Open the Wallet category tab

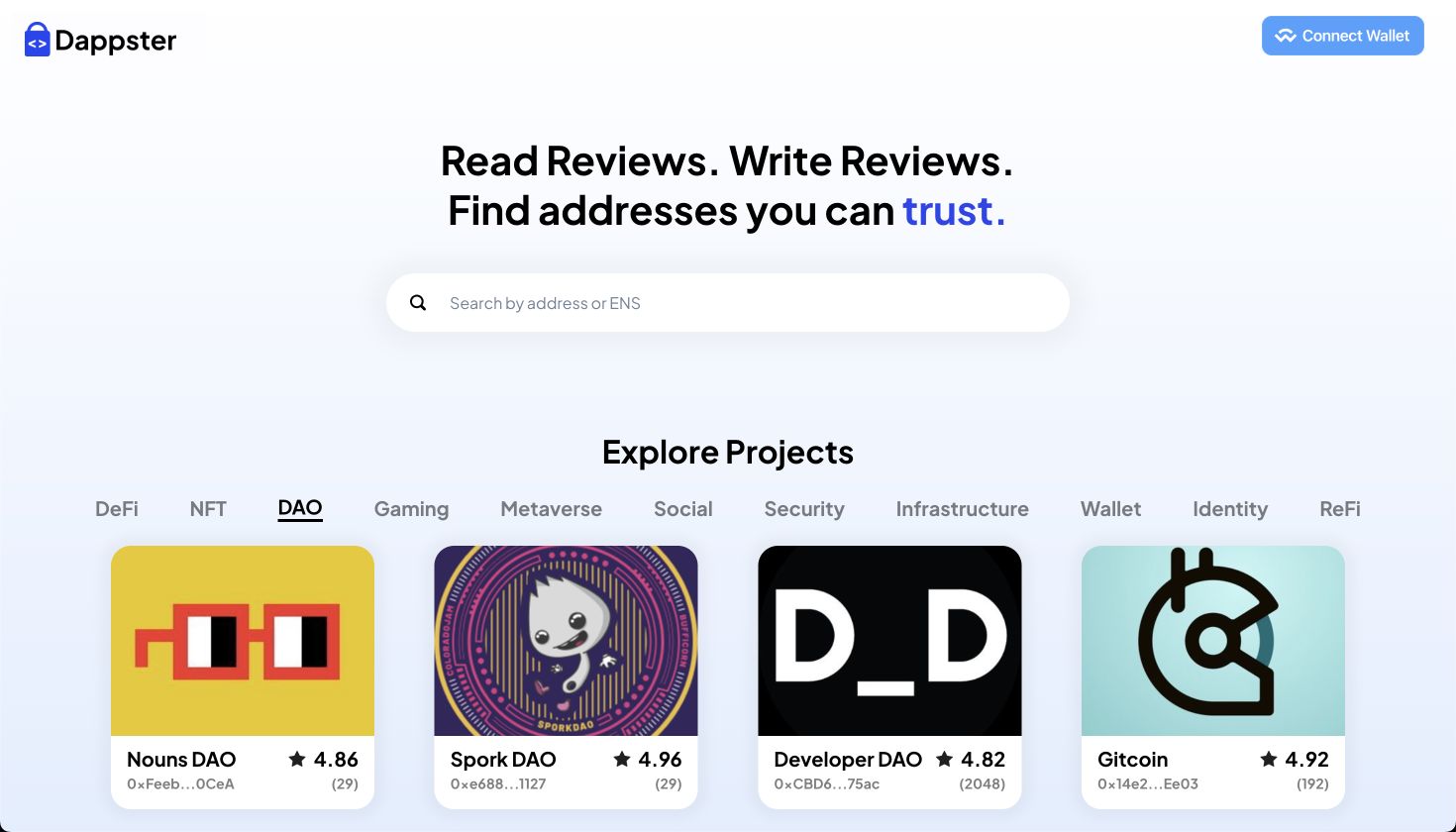click(x=1110, y=509)
